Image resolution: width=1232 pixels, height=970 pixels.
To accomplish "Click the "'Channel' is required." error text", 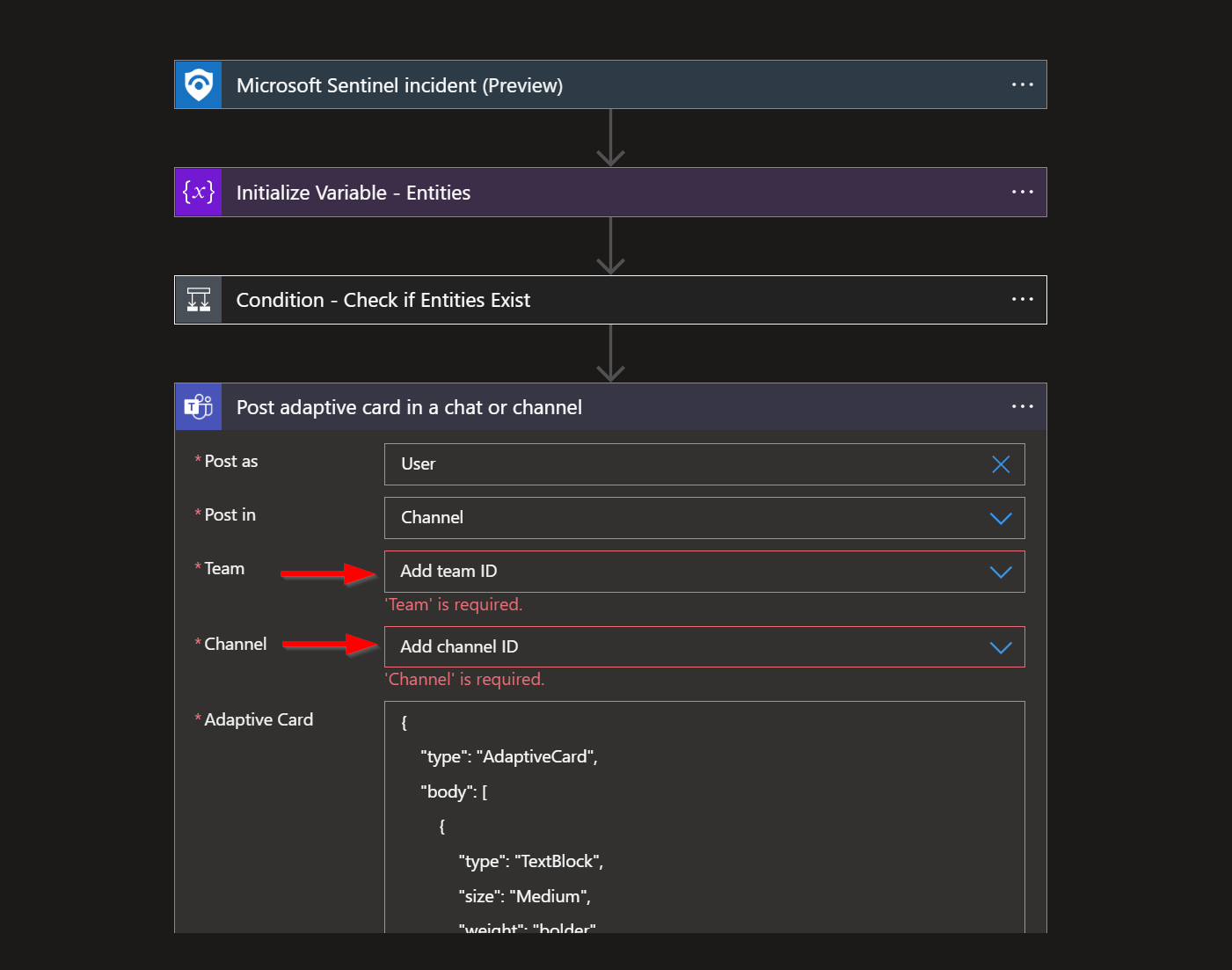I will pyautogui.click(x=464, y=679).
